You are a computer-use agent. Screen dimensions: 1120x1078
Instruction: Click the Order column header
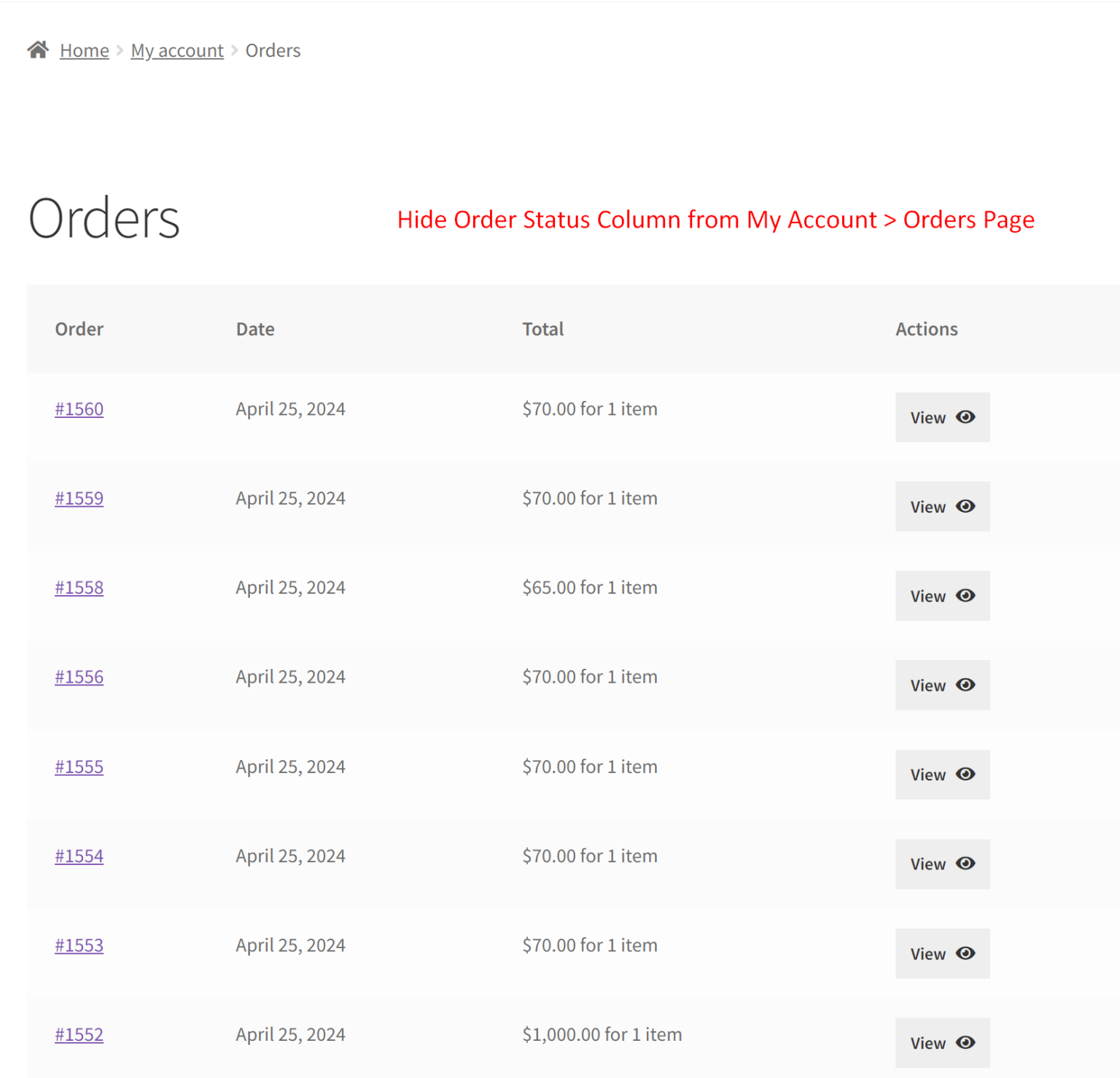[79, 329]
